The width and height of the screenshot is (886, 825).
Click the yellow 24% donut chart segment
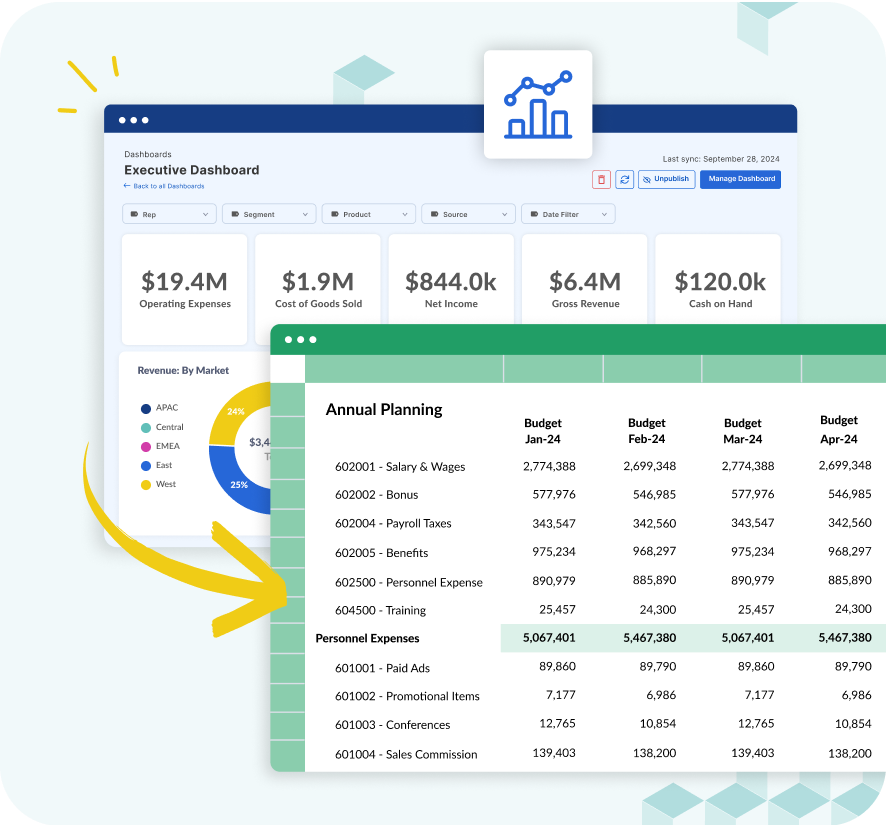pyautogui.click(x=236, y=411)
